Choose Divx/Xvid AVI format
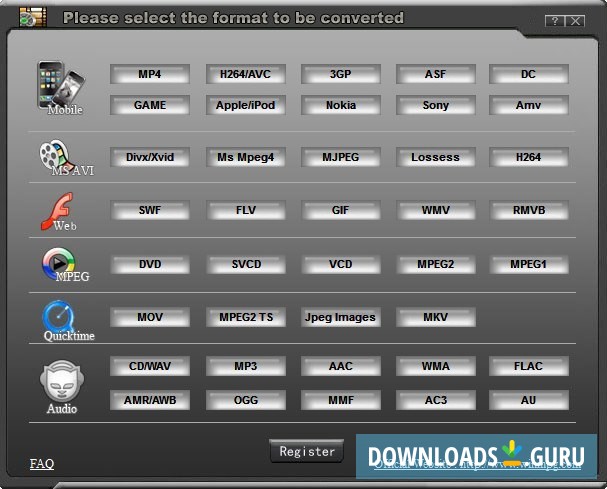 (150, 157)
